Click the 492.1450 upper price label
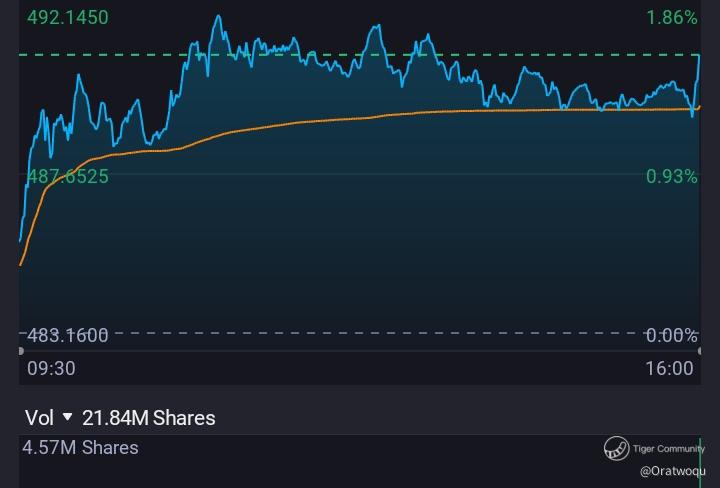 coord(68,17)
